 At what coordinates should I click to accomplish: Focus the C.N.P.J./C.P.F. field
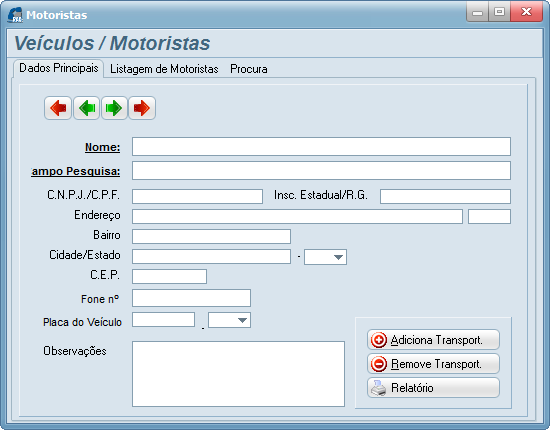[197, 196]
